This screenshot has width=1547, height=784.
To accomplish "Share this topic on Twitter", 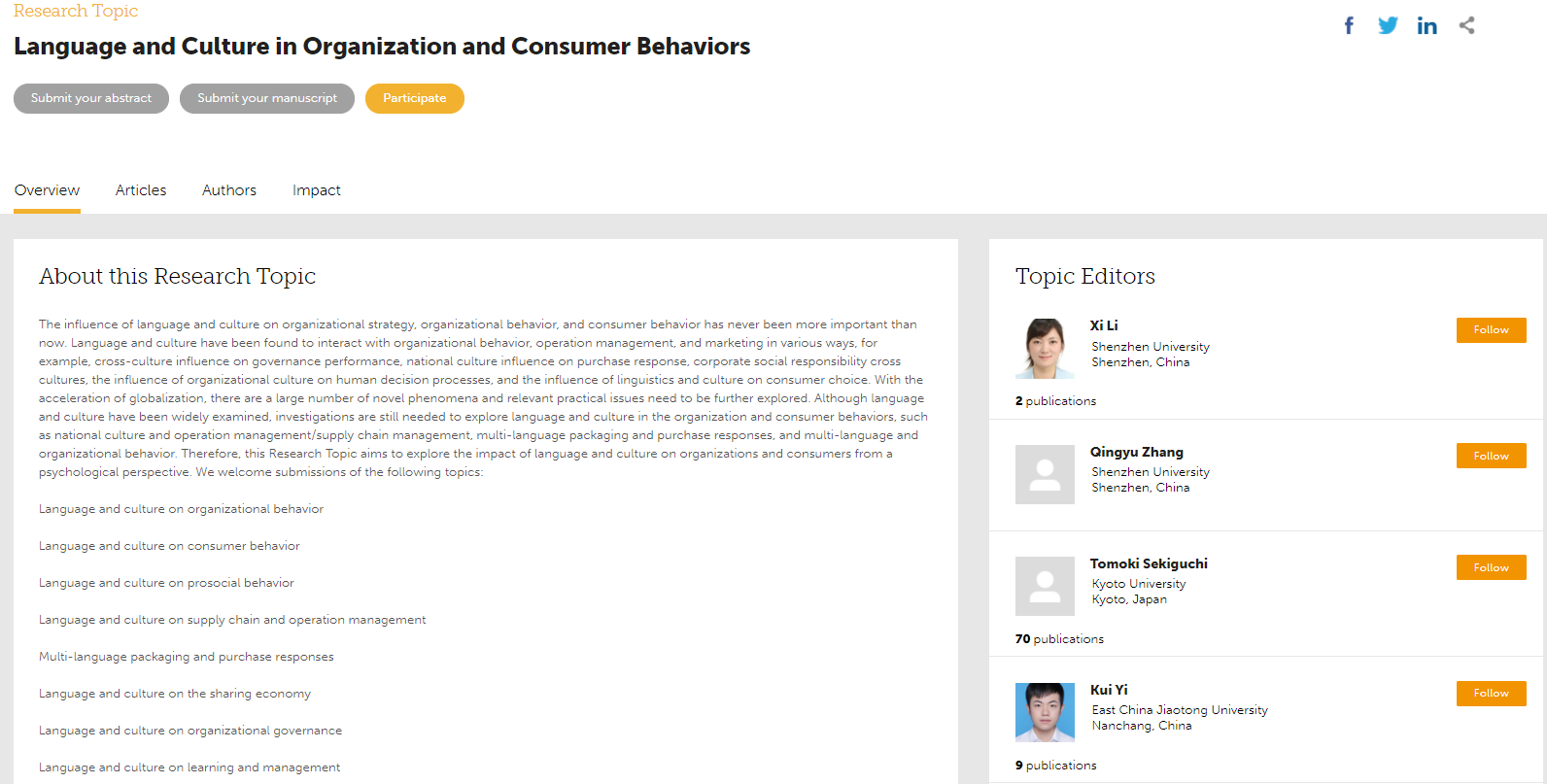I will [x=1388, y=26].
